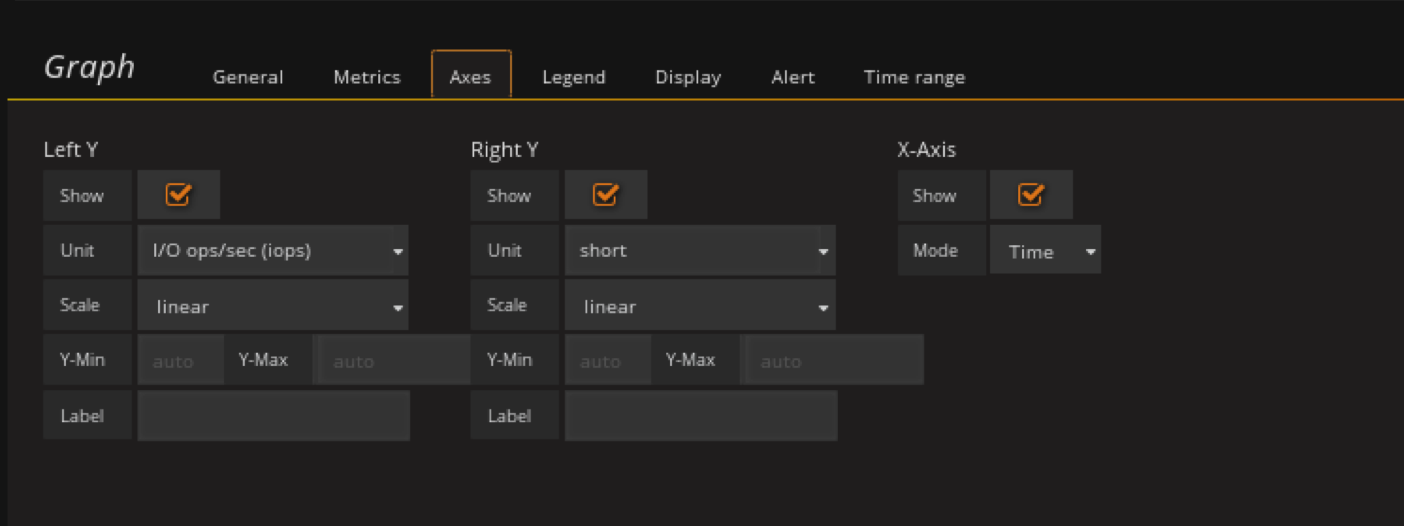Image resolution: width=1404 pixels, height=526 pixels.
Task: Open the Right Y Unit dropdown
Action: [699, 251]
